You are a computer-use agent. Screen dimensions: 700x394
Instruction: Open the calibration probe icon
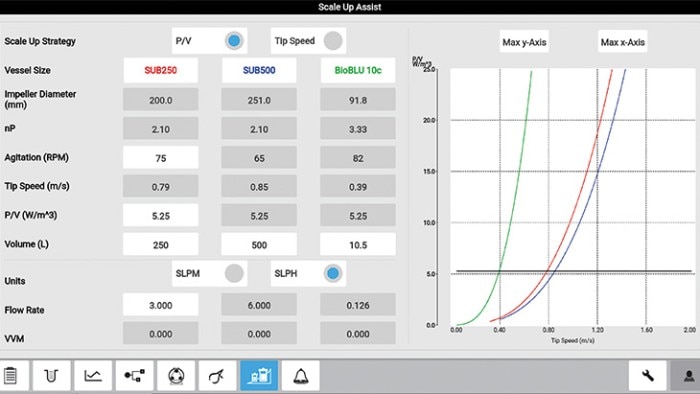[217, 376]
